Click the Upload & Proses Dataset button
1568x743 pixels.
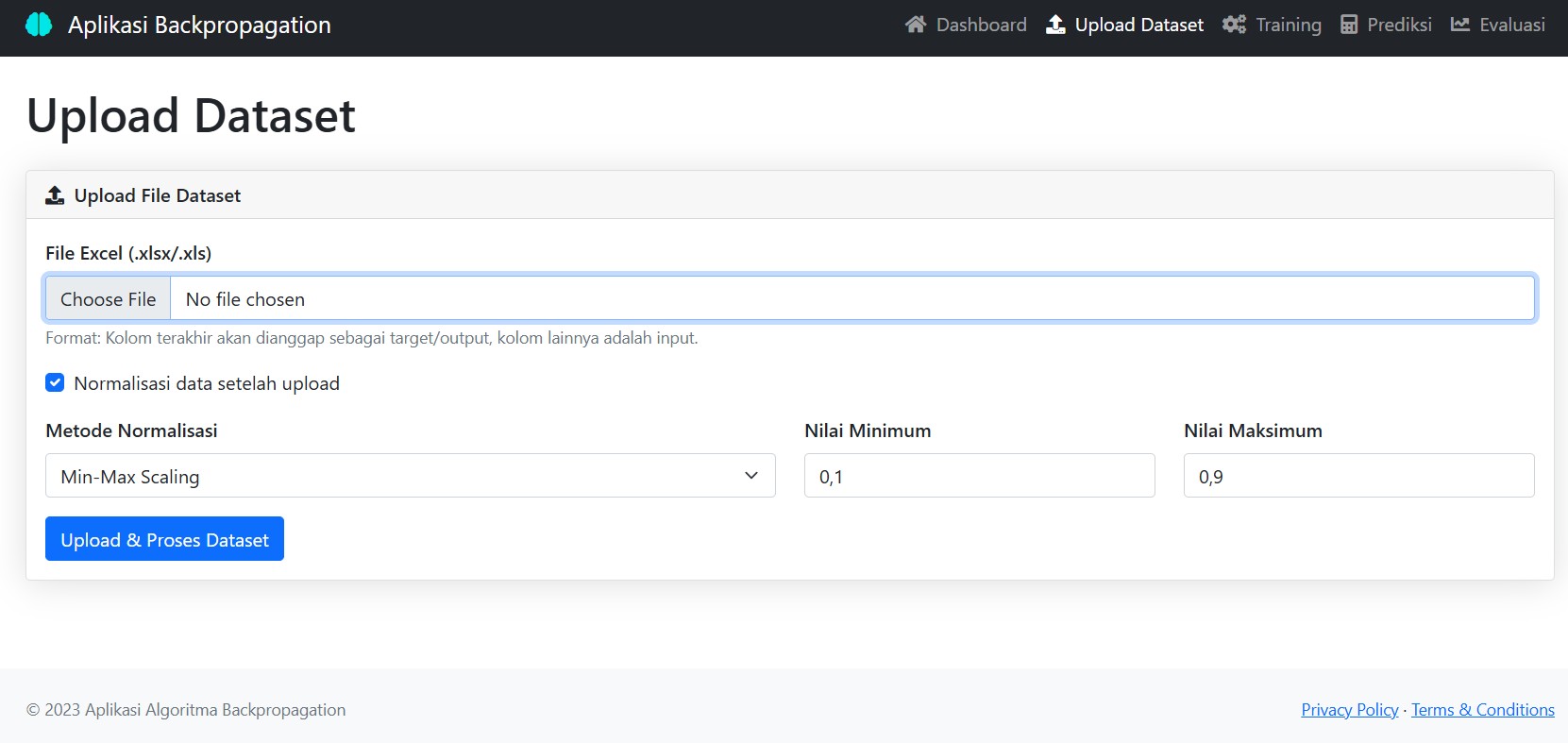pyautogui.click(x=164, y=538)
